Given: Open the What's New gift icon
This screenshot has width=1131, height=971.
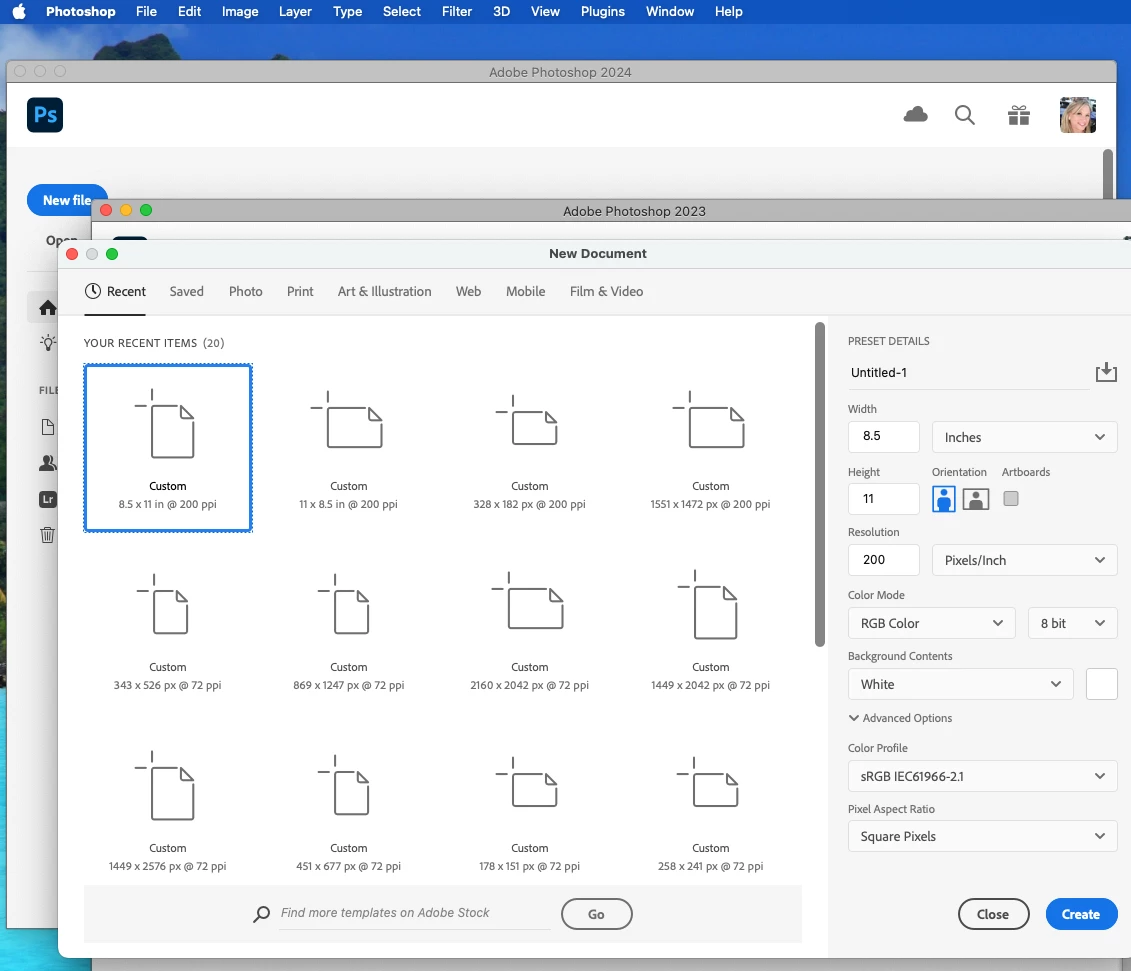Looking at the screenshot, I should (x=1018, y=115).
